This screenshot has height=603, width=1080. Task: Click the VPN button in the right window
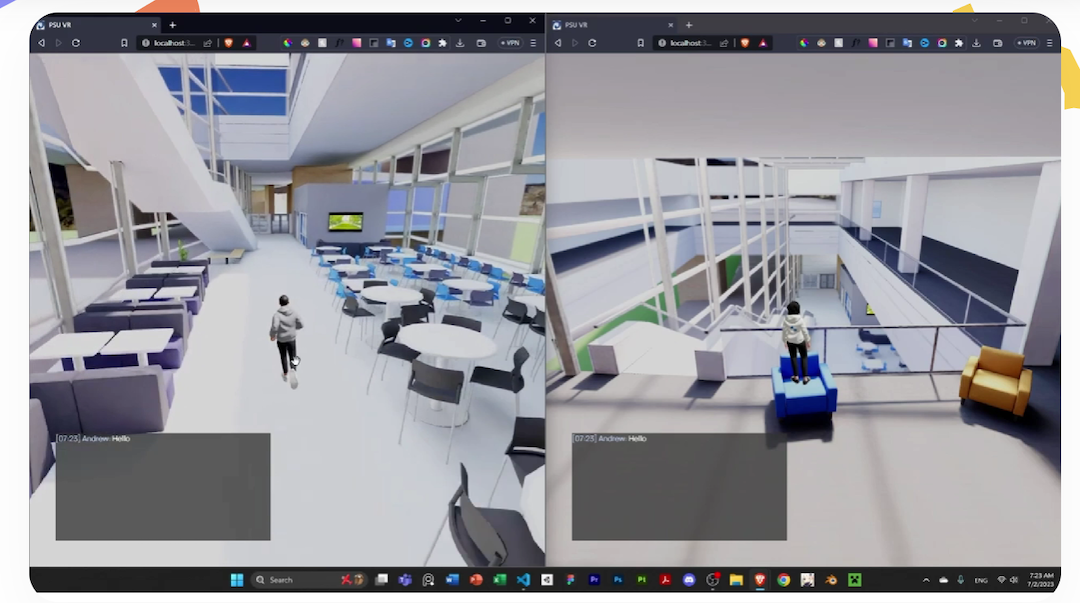pos(1027,43)
